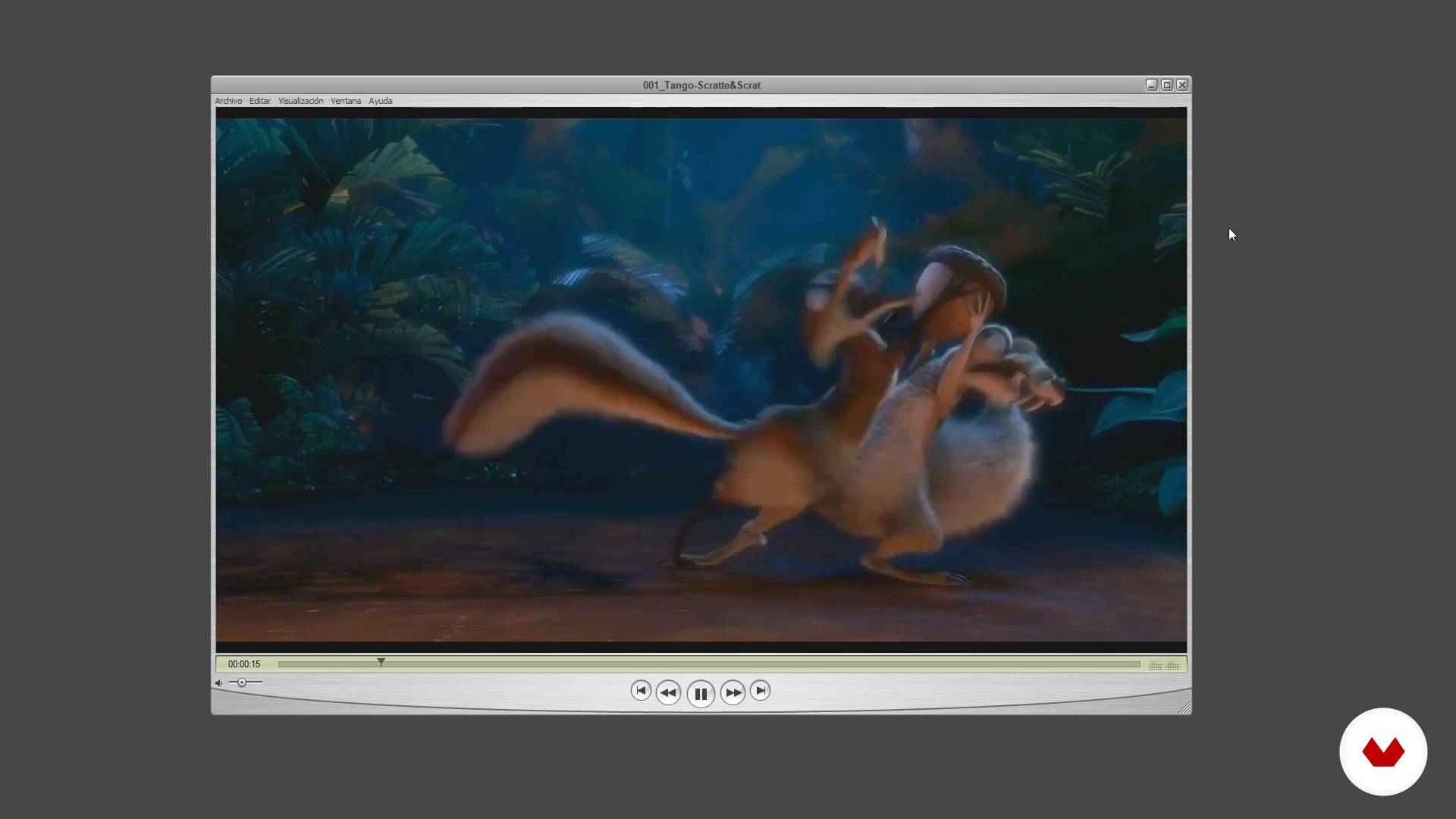1456x819 pixels.
Task: Click the playhead marker on the timeline
Action: [381, 663]
